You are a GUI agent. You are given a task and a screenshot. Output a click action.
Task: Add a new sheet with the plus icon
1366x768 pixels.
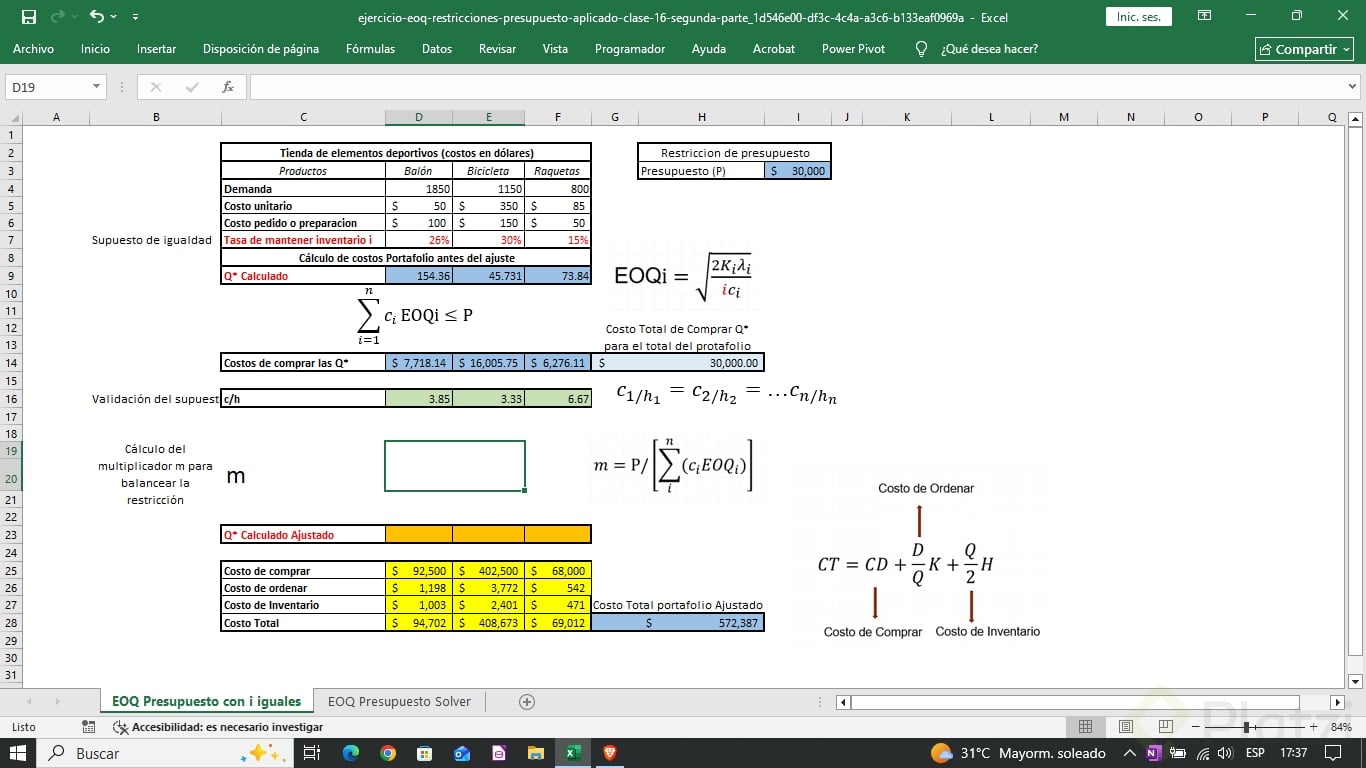[x=527, y=702]
